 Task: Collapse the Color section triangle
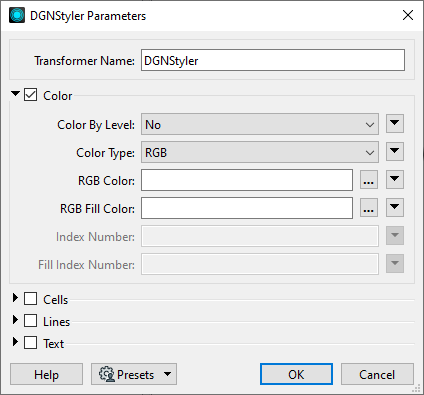coord(15,94)
